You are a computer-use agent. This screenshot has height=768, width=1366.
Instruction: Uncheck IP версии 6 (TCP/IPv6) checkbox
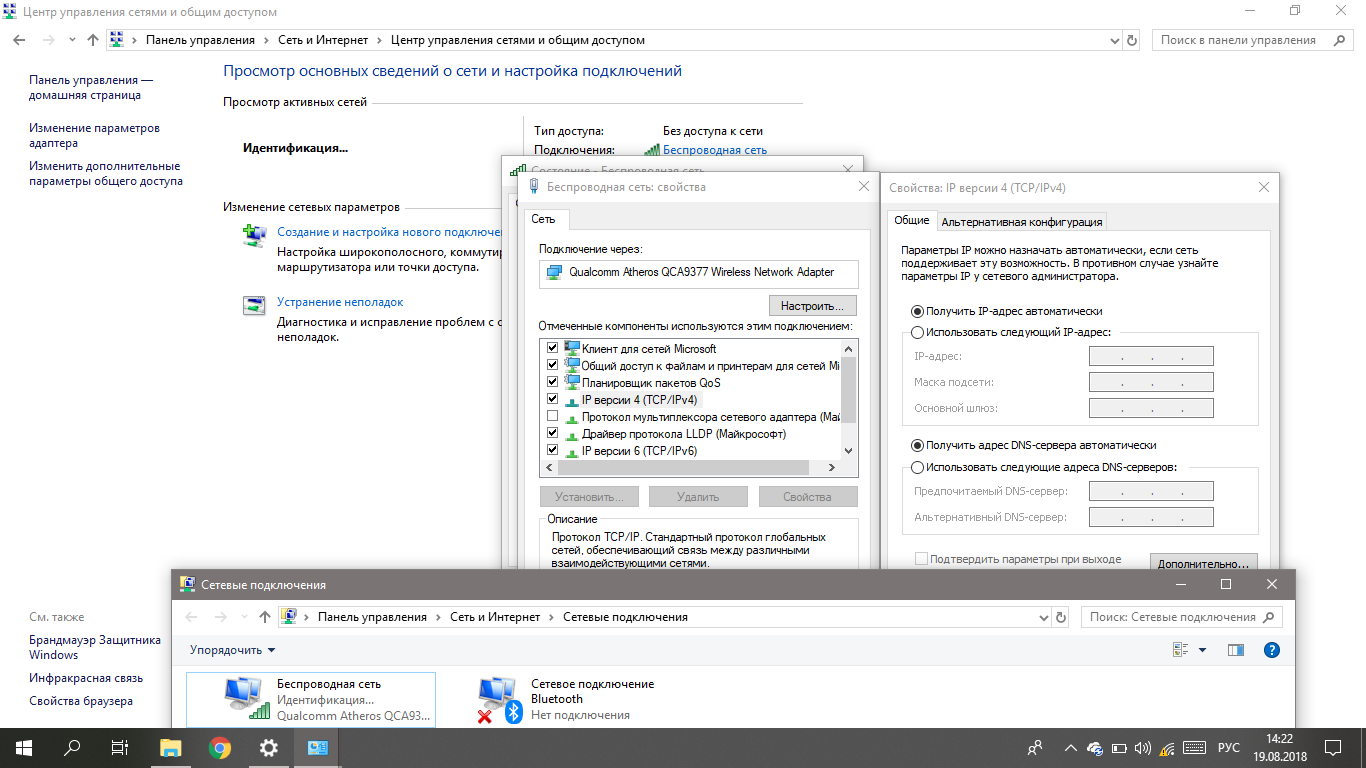tap(552, 450)
